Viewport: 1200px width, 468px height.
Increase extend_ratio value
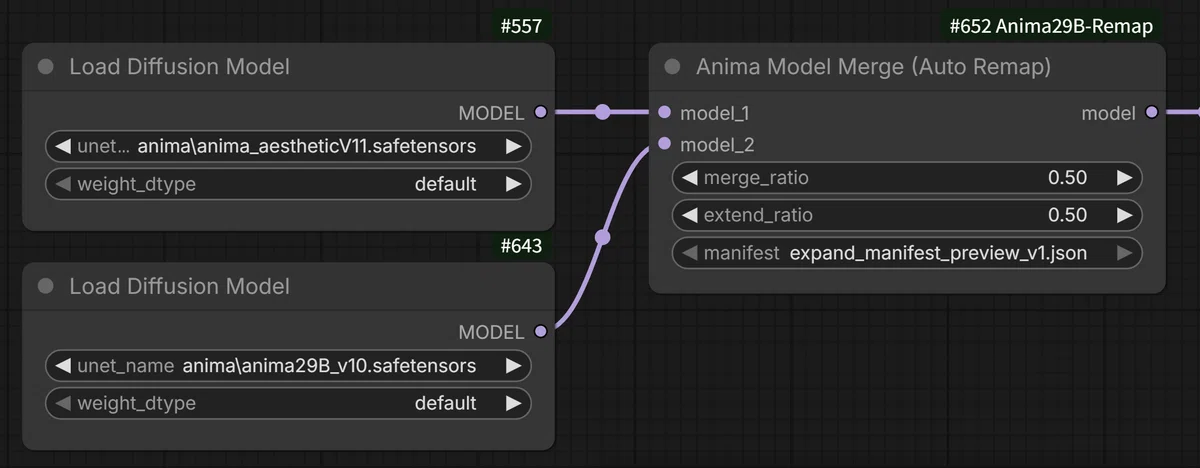click(x=1124, y=215)
